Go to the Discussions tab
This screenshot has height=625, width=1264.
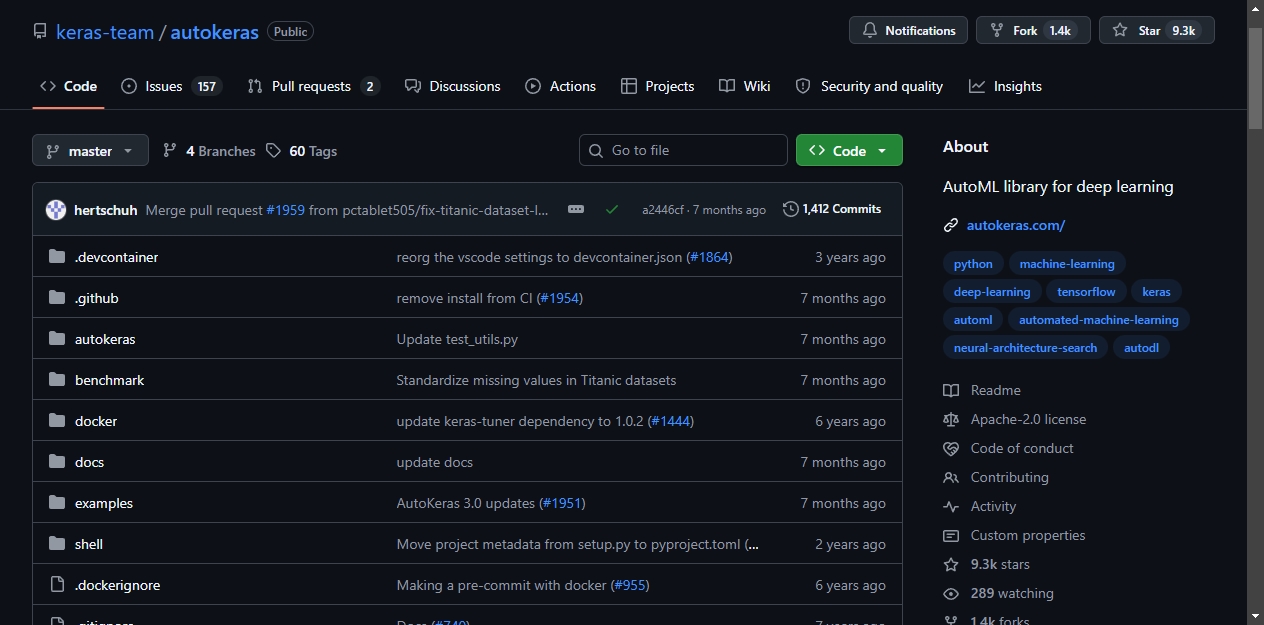(452, 86)
